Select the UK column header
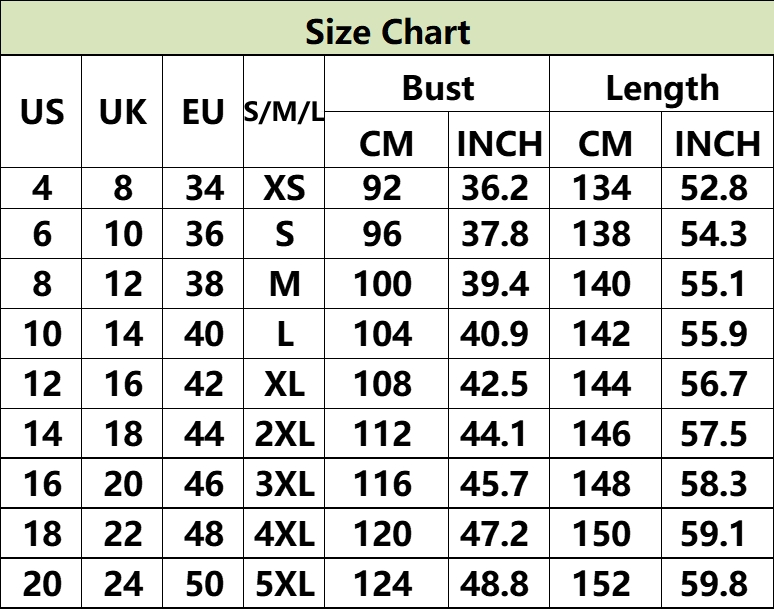Screen dimensions: 774x609 coord(122,112)
